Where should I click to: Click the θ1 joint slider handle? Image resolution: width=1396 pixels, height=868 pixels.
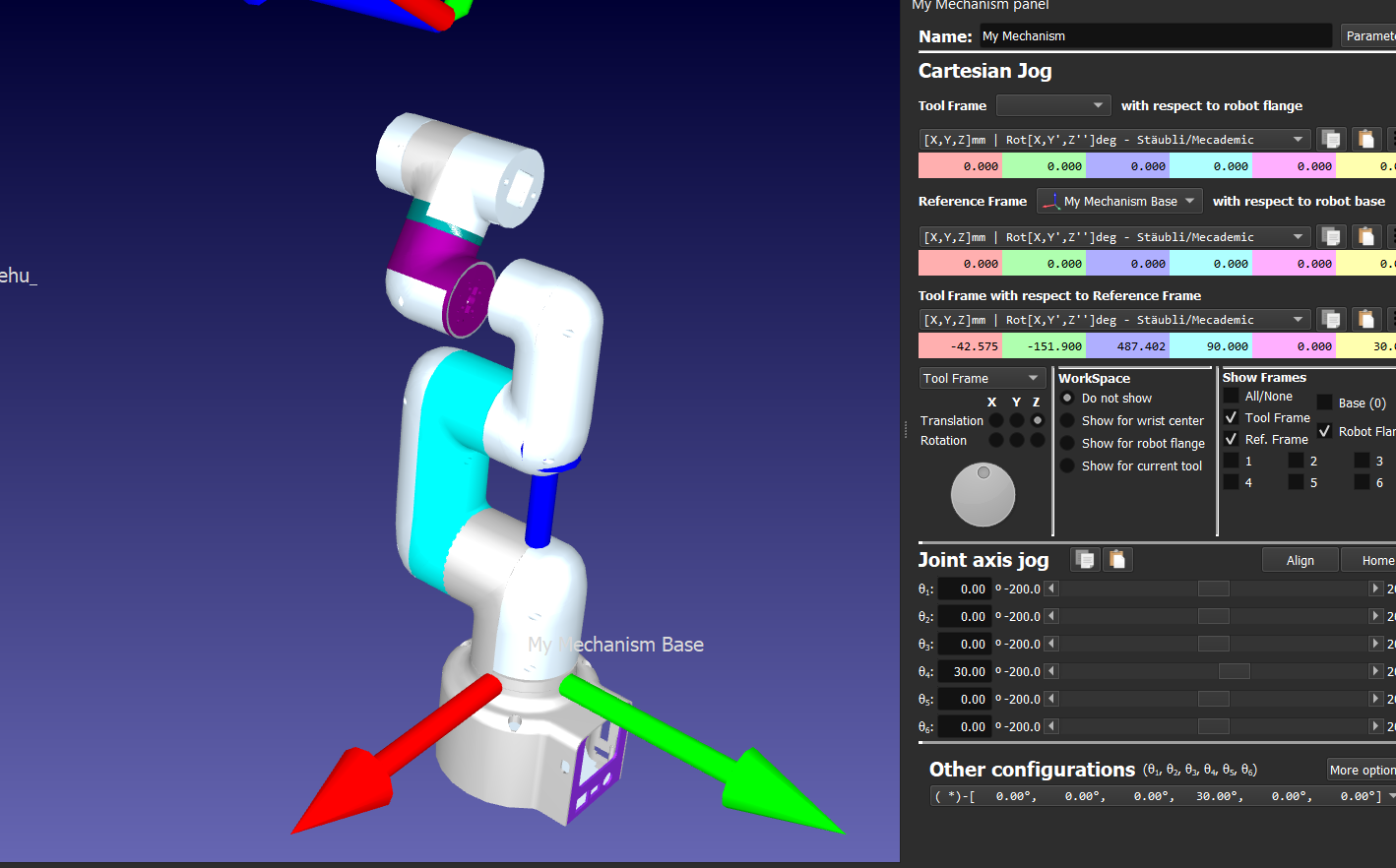(x=1214, y=589)
